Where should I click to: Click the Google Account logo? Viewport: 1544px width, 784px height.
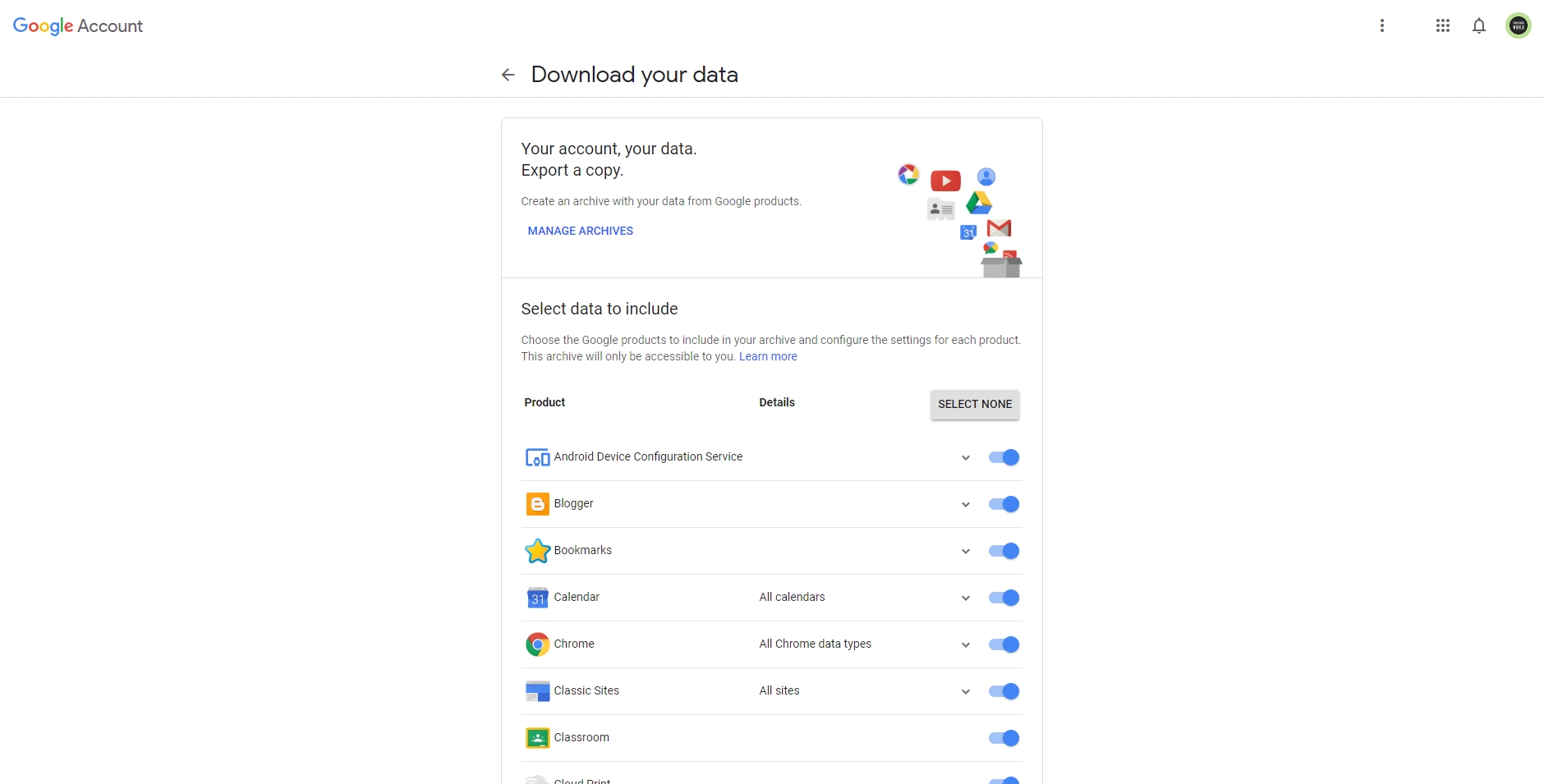pos(78,26)
